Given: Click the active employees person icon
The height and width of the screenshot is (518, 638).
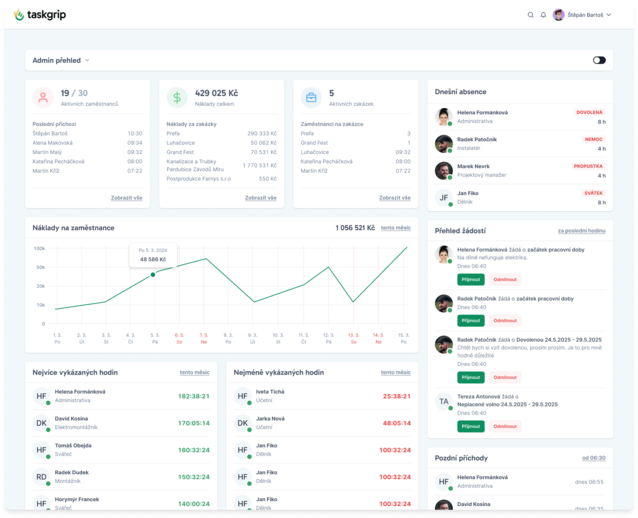Looking at the screenshot, I should pyautogui.click(x=43, y=97).
